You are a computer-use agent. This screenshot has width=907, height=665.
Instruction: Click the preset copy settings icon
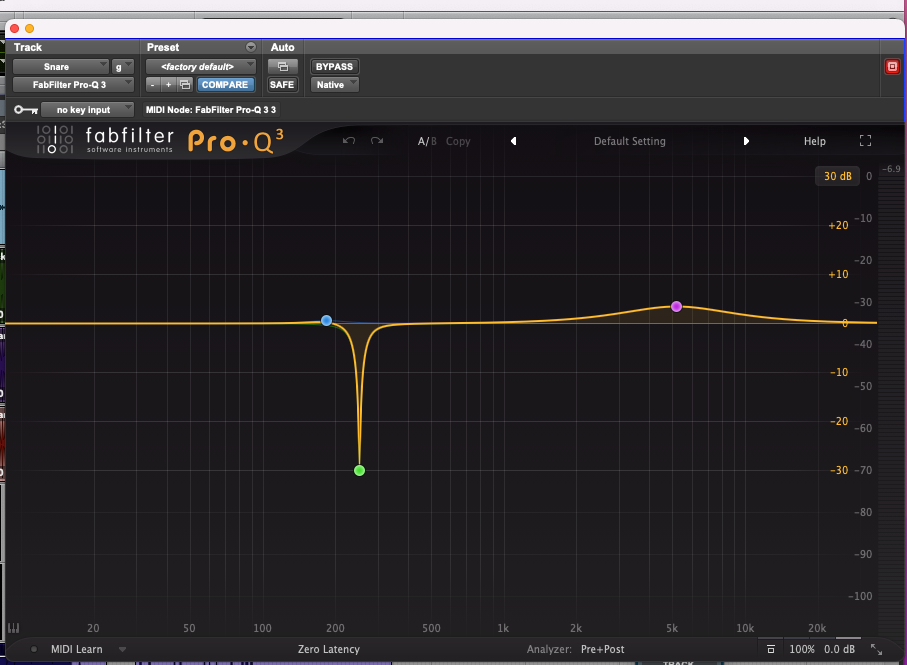click(185, 84)
